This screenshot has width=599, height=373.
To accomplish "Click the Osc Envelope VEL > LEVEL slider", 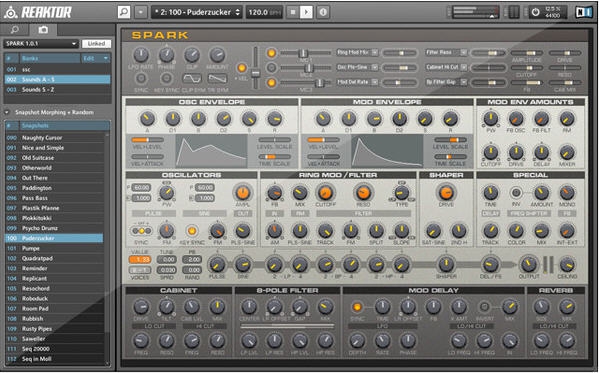I will 147,140.
